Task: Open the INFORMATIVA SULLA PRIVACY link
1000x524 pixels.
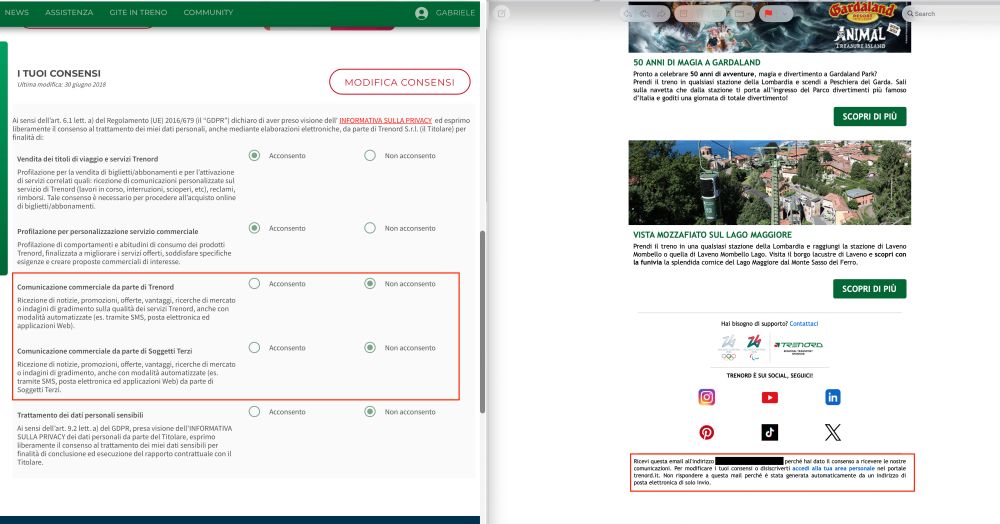Action: pyautogui.click(x=385, y=120)
